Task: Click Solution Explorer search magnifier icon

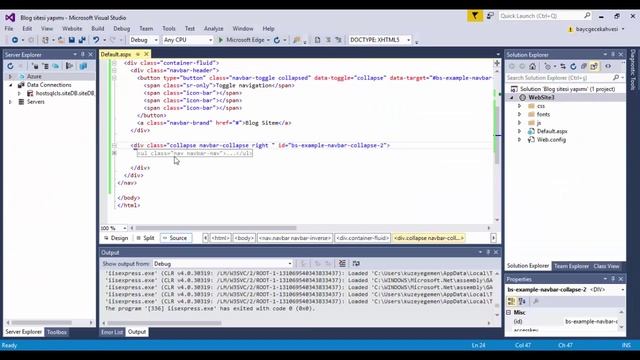Action: [616, 78]
